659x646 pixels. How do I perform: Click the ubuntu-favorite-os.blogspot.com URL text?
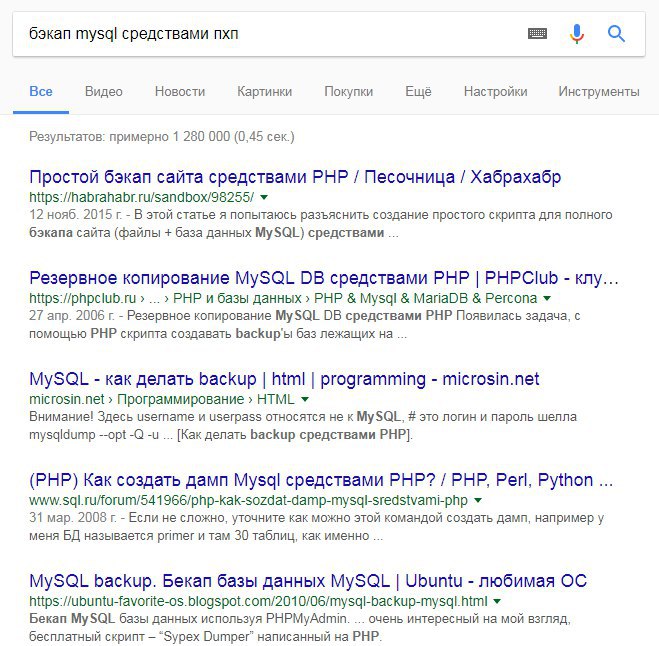pyautogui.click(x=258, y=601)
